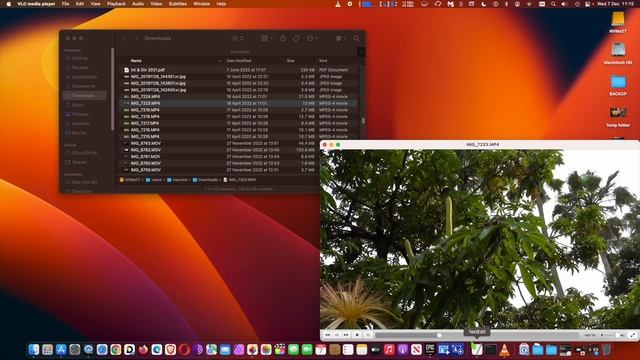The width and height of the screenshot is (640, 360).
Task: Open Spotlight search in the menu bar
Action: 553,4
